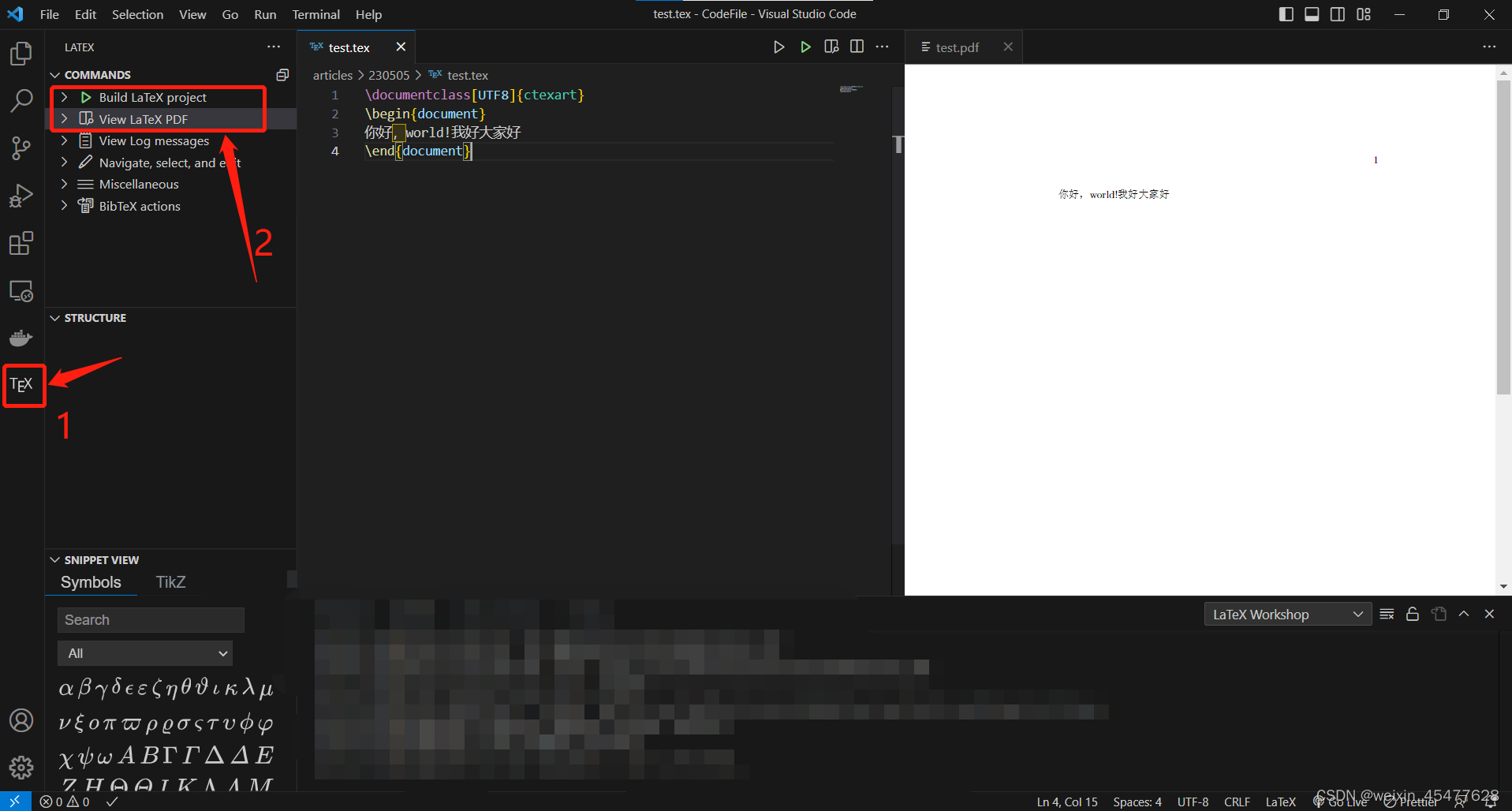The image size is (1512, 811).
Task: Open View LaTeX PDF command
Action: 144,118
